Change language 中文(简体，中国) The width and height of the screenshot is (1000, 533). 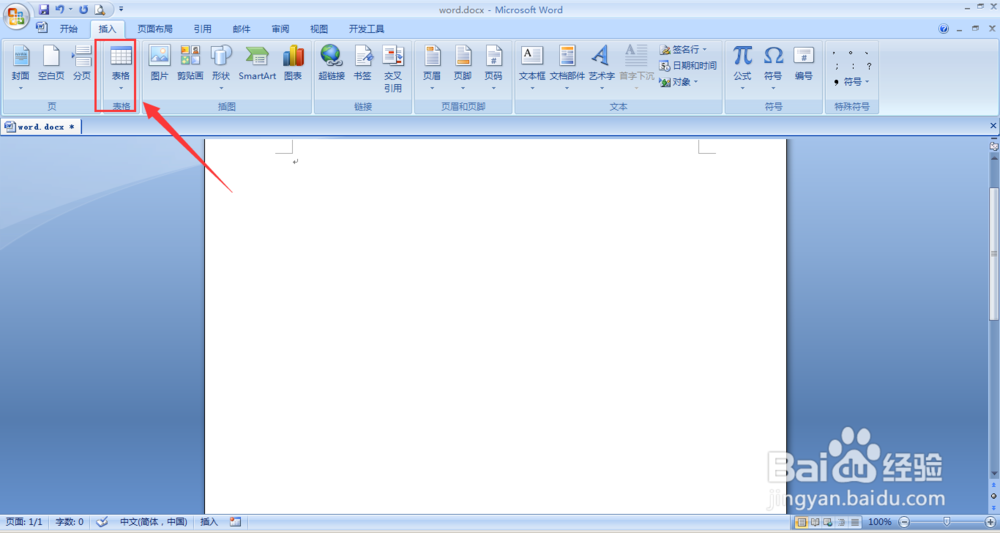click(154, 522)
